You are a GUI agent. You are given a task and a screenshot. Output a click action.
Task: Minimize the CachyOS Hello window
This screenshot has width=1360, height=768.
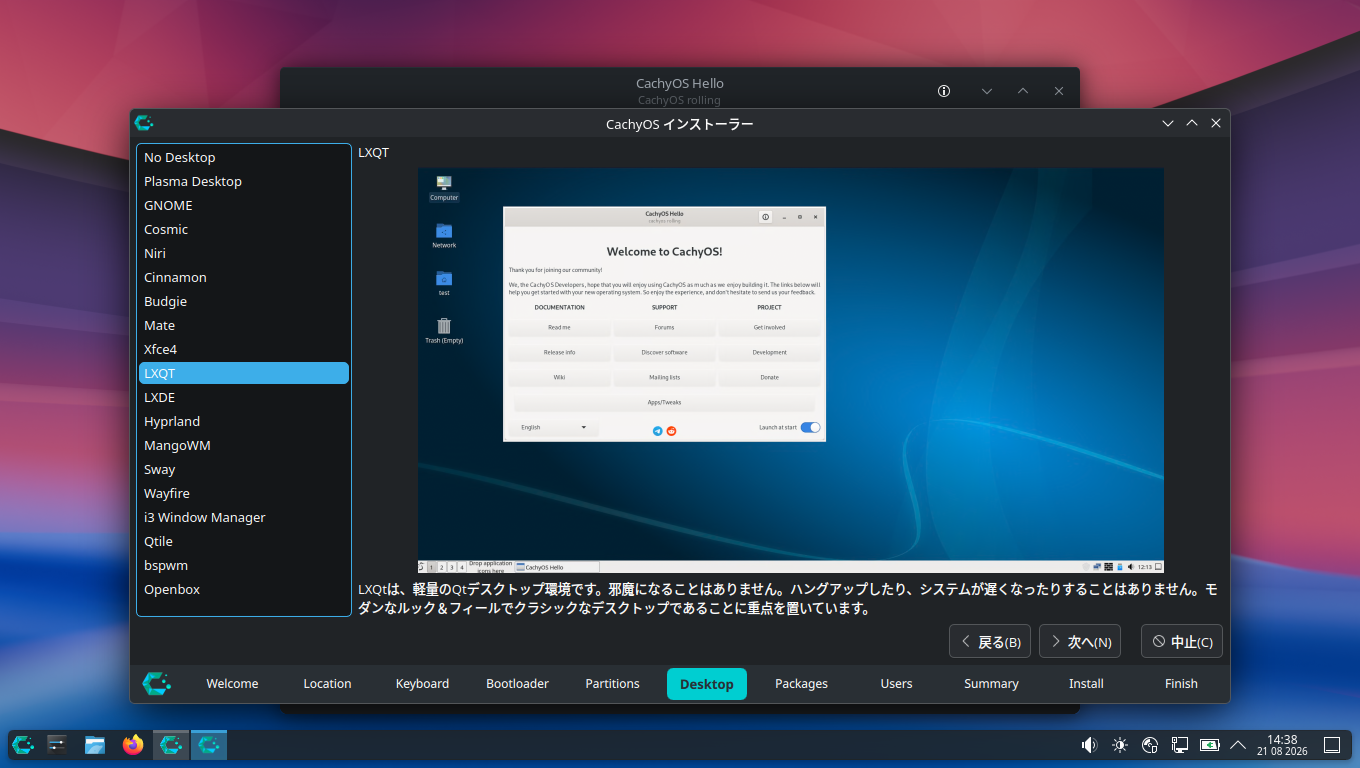pos(987,91)
